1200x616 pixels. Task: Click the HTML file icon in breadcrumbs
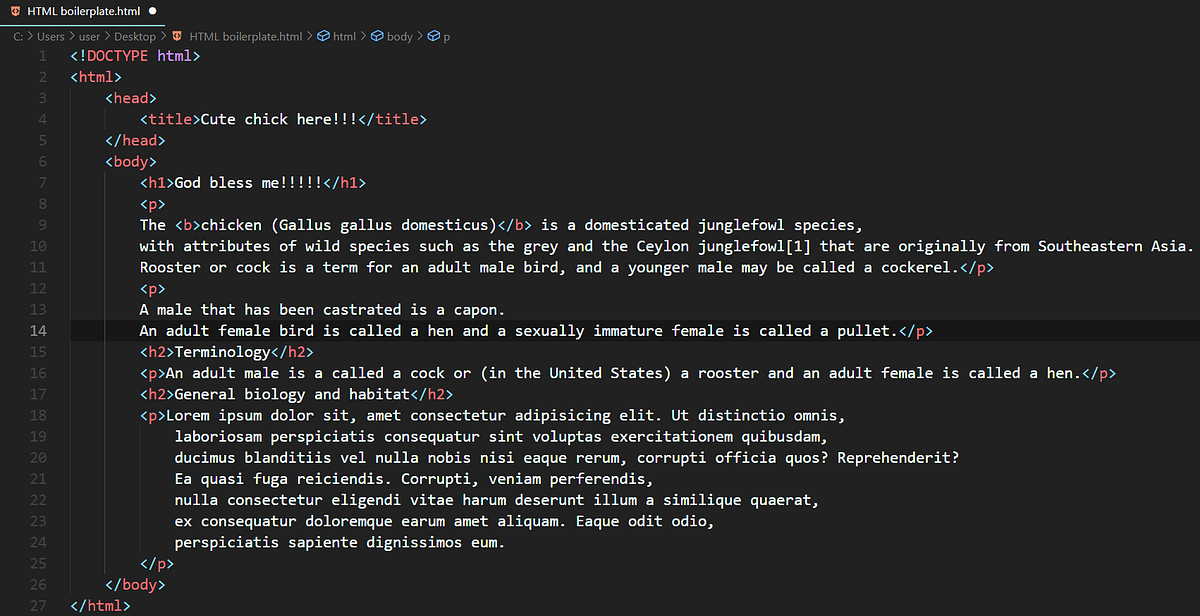(177, 36)
